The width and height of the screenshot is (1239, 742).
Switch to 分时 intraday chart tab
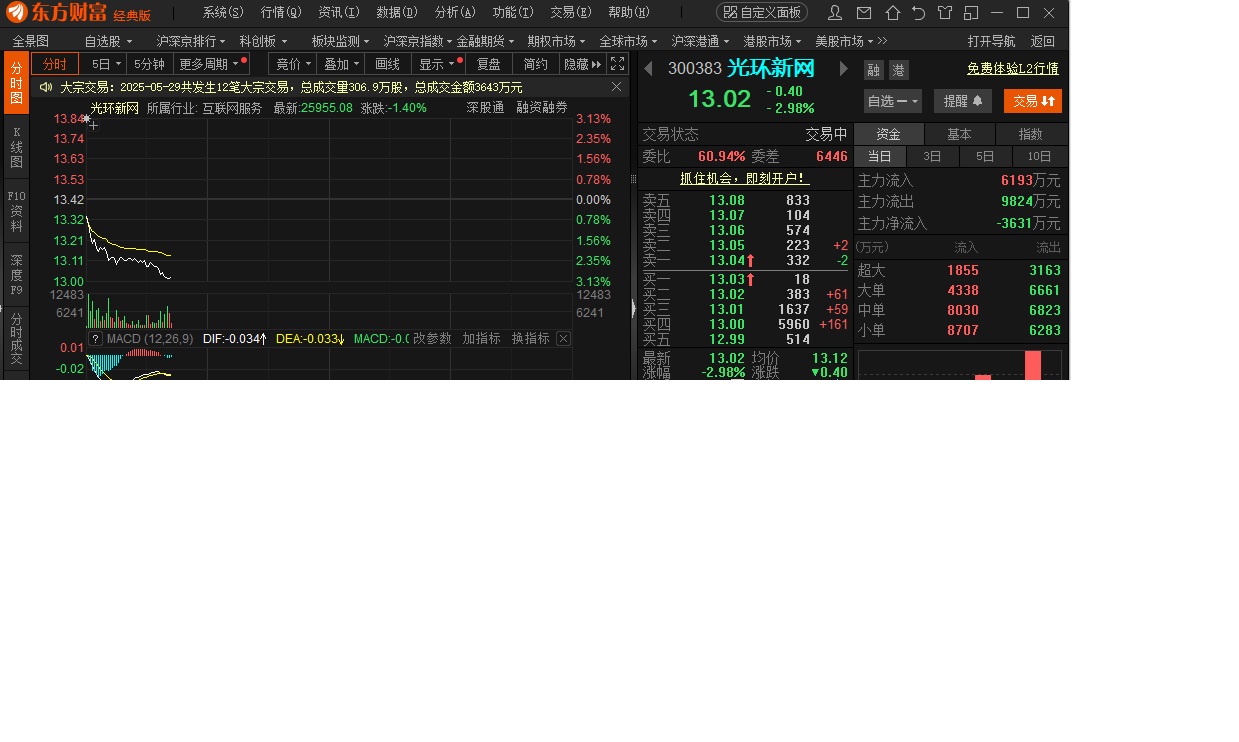click(55, 64)
